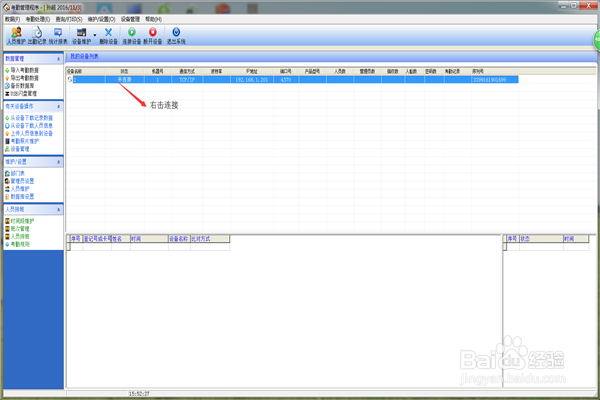Viewport: 600px width, 400px height.
Task: Select the 4370 port cell
Action: coord(286,80)
